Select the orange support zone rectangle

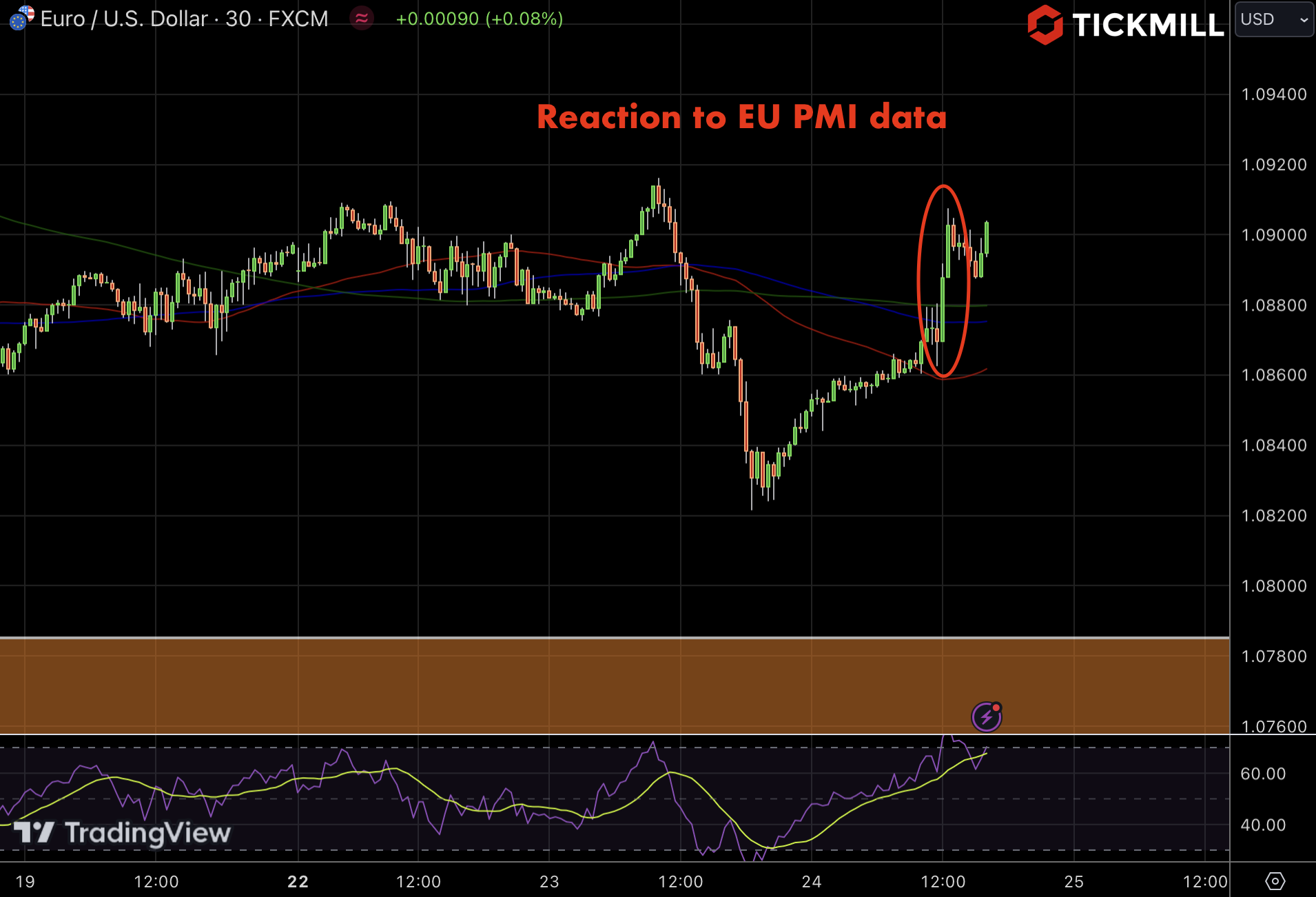pos(615,685)
